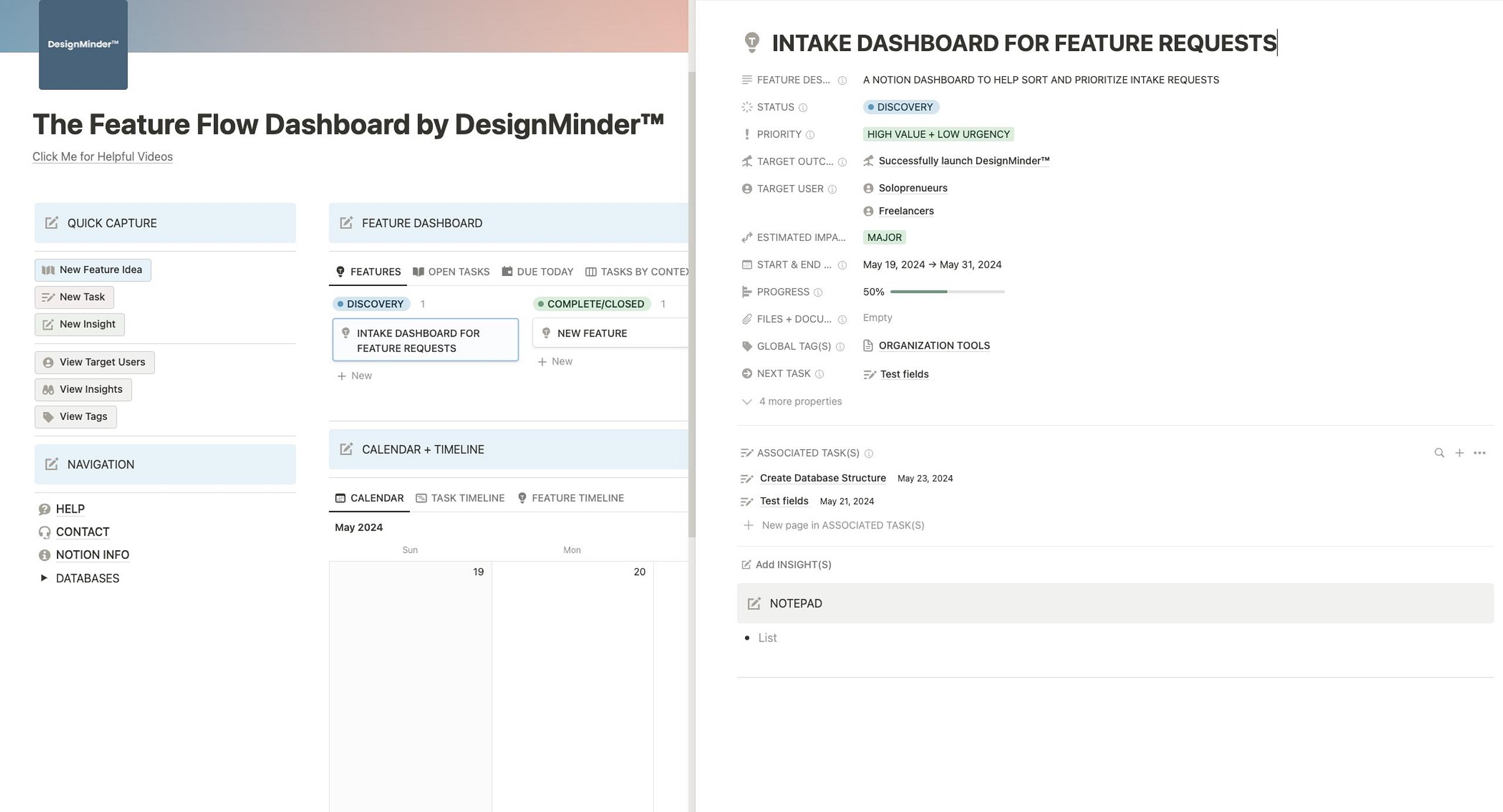Viewport: 1503px width, 812px height.
Task: Click the Helpful Videos link
Action: click(102, 156)
